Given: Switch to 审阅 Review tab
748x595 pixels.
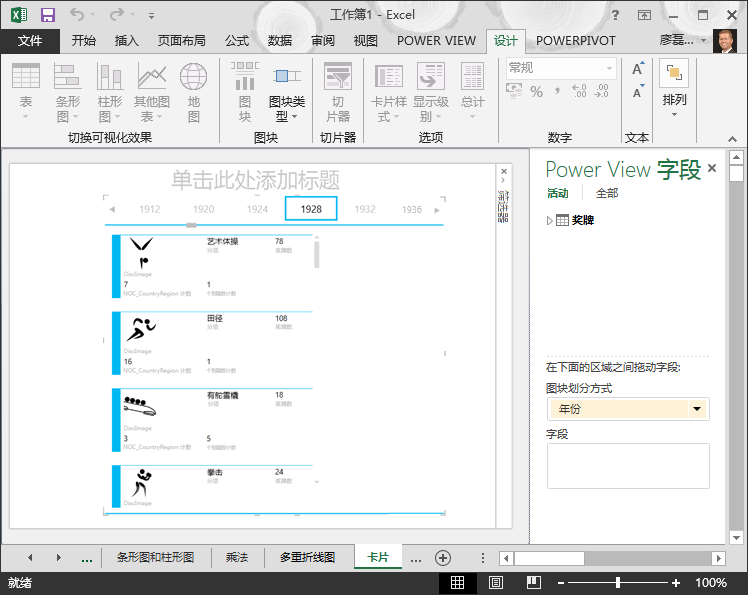Looking at the screenshot, I should [x=323, y=41].
